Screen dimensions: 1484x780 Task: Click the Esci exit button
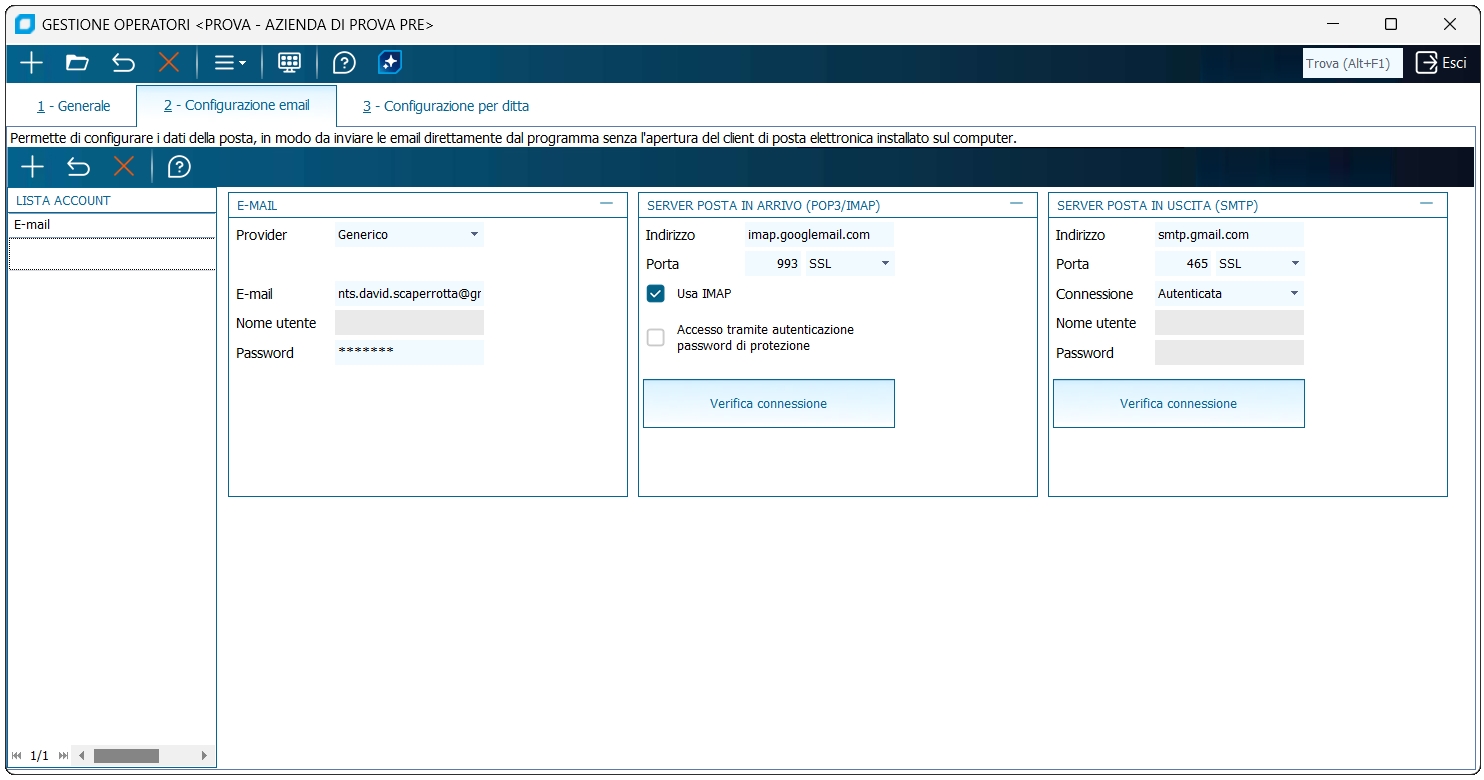click(1441, 63)
